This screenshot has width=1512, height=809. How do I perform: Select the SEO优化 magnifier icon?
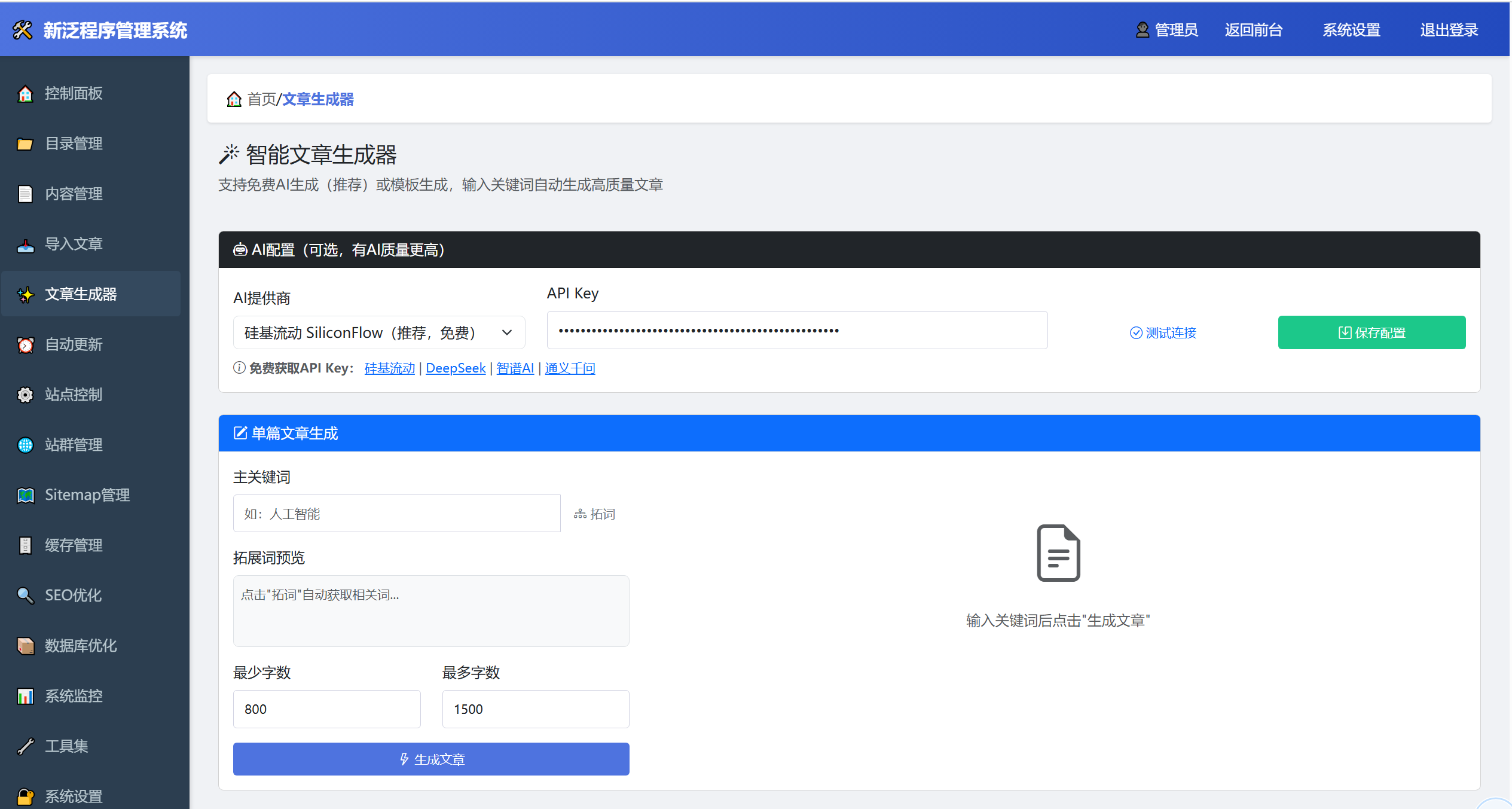click(x=25, y=595)
